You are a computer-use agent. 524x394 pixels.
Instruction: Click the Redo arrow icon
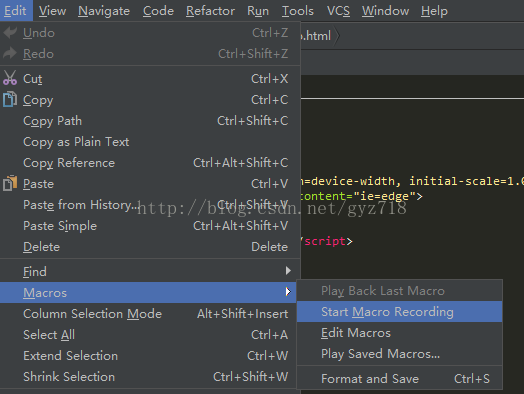pyautogui.click(x=10, y=53)
